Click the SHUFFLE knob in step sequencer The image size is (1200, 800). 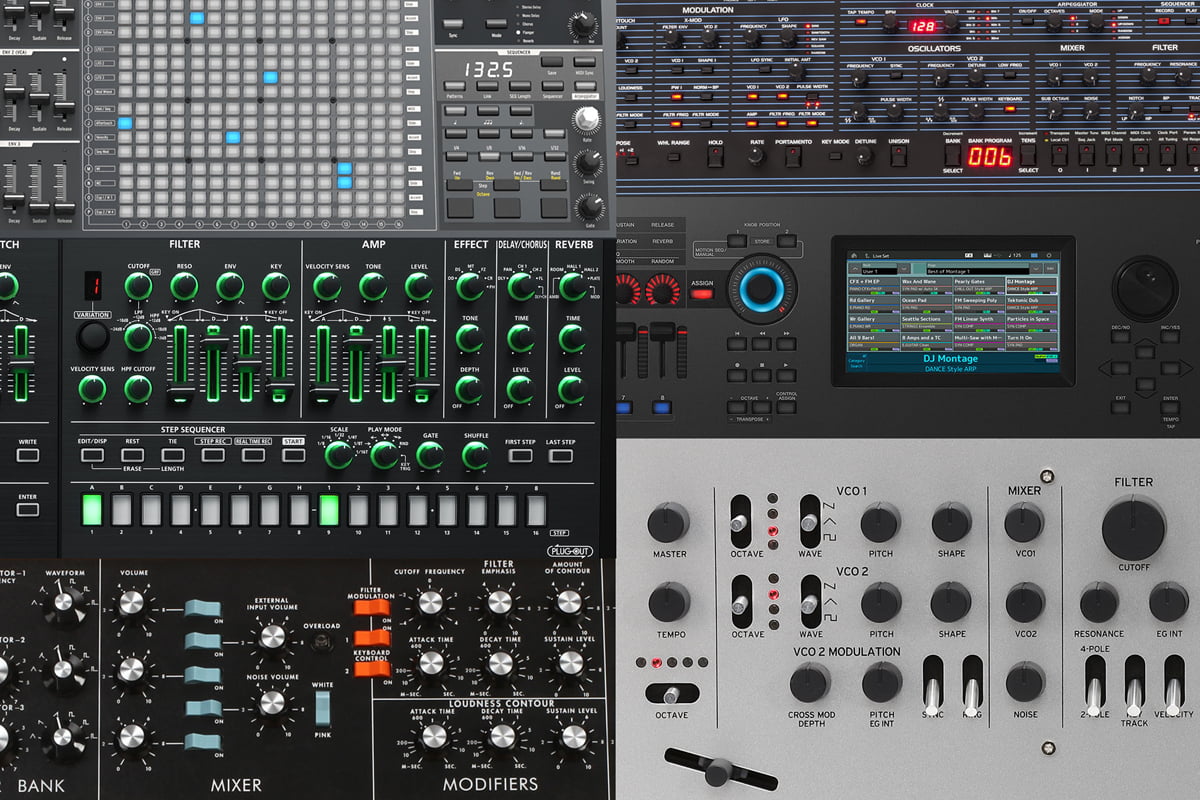click(x=475, y=455)
